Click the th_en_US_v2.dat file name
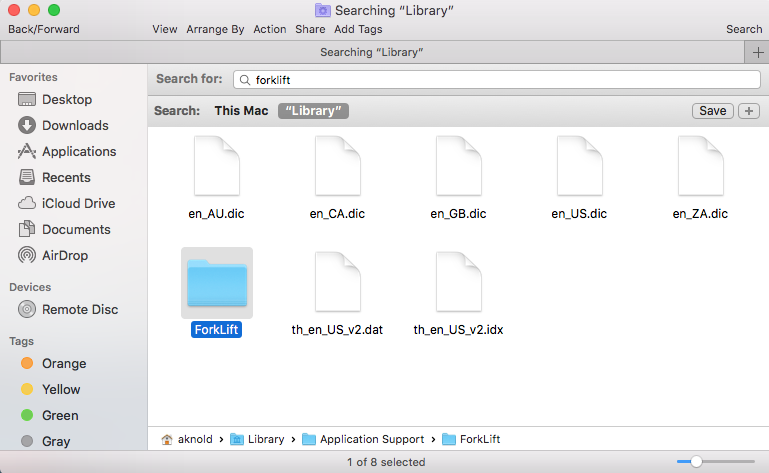The image size is (769, 473). point(337,330)
